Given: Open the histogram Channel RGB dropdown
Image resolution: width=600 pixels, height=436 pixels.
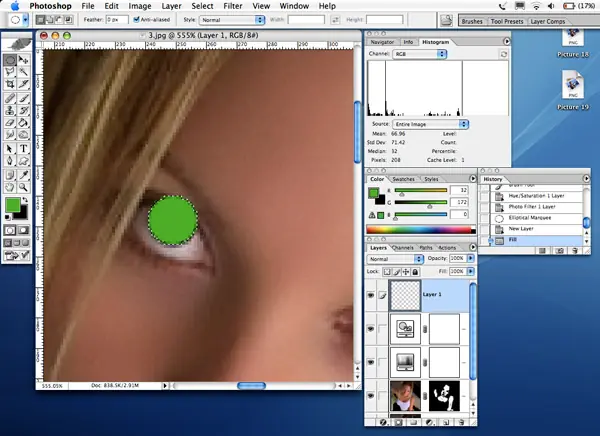Looking at the screenshot, I should 419,54.
